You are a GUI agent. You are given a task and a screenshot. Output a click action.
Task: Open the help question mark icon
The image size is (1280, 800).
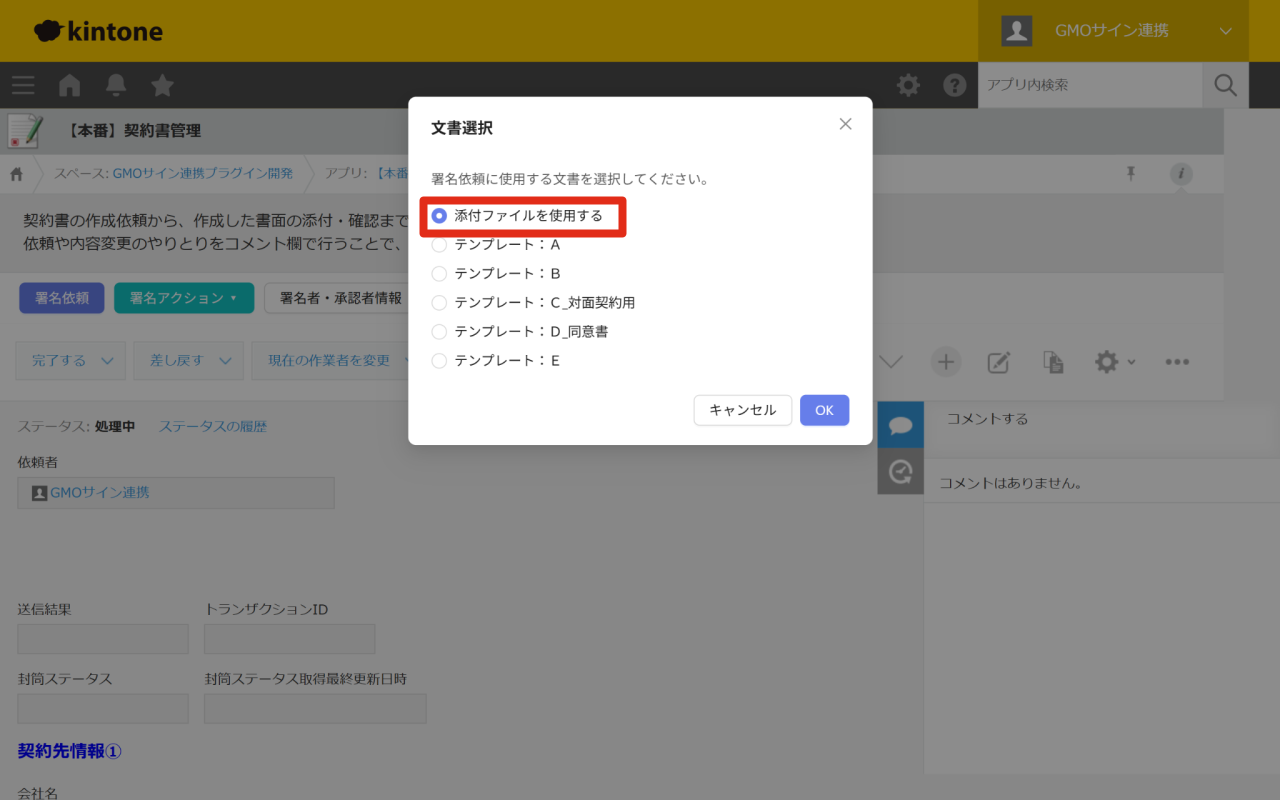[x=954, y=85]
